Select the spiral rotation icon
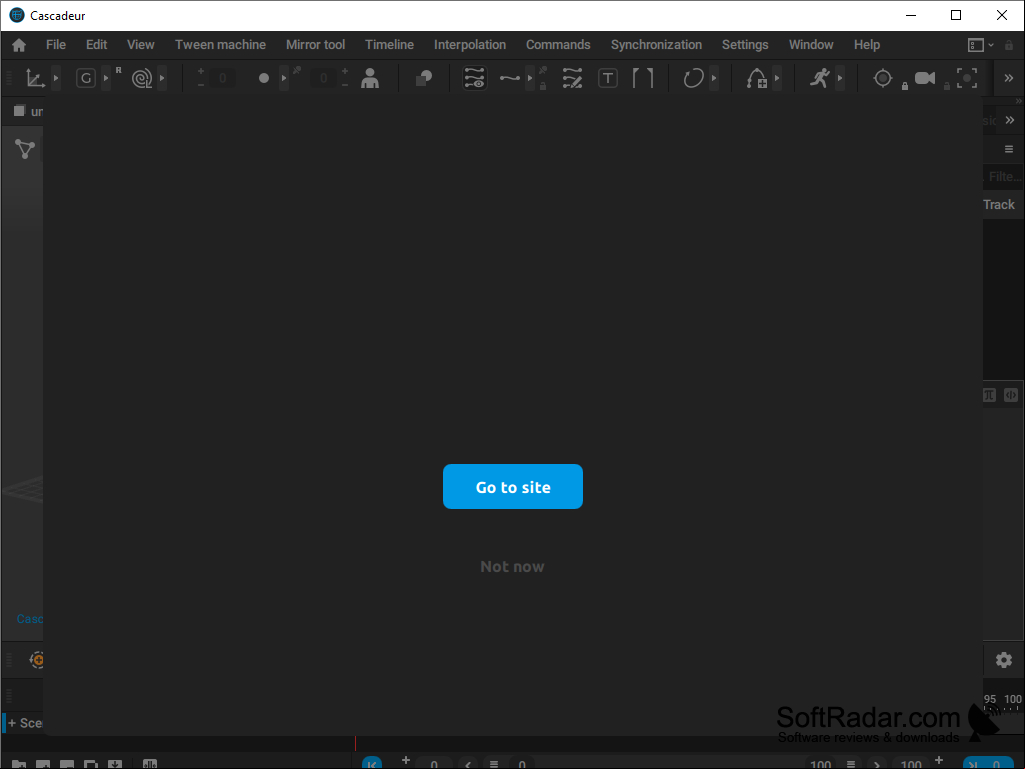This screenshot has width=1025, height=769. point(142,78)
